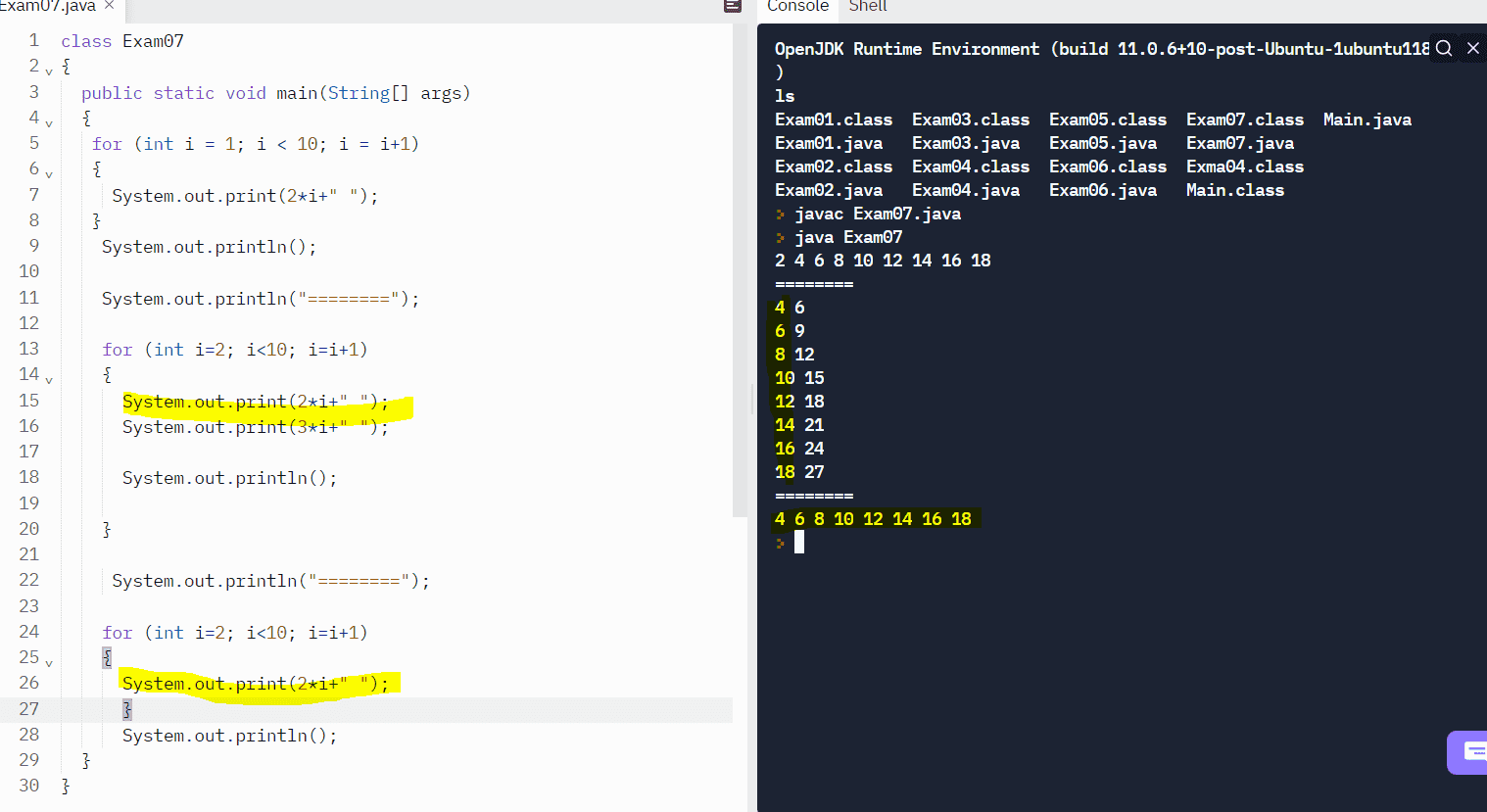
Task: Click 'Exam05.java' in console listing
Action: 1103,143
